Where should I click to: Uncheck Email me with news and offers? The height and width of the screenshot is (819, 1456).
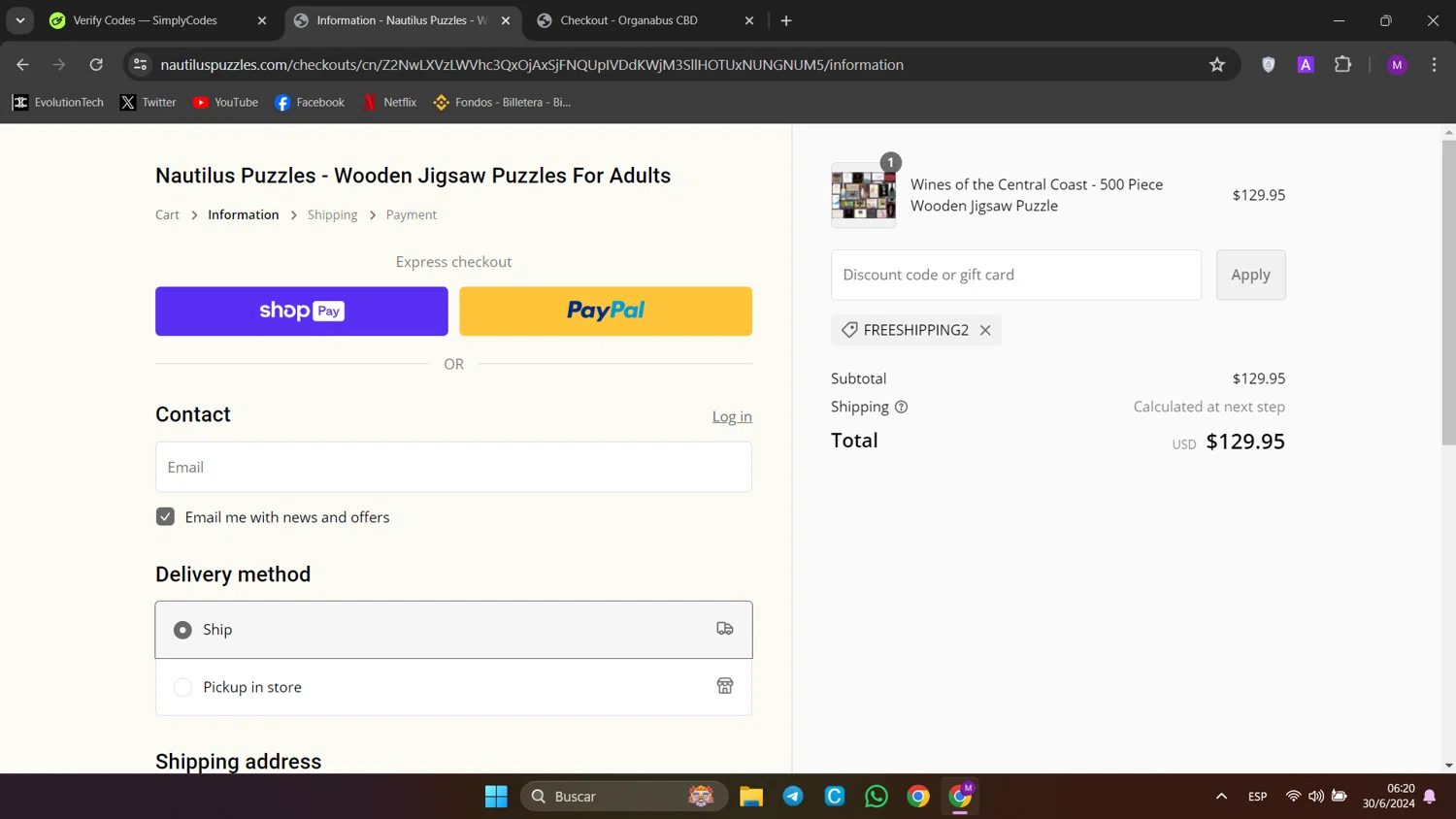165,517
